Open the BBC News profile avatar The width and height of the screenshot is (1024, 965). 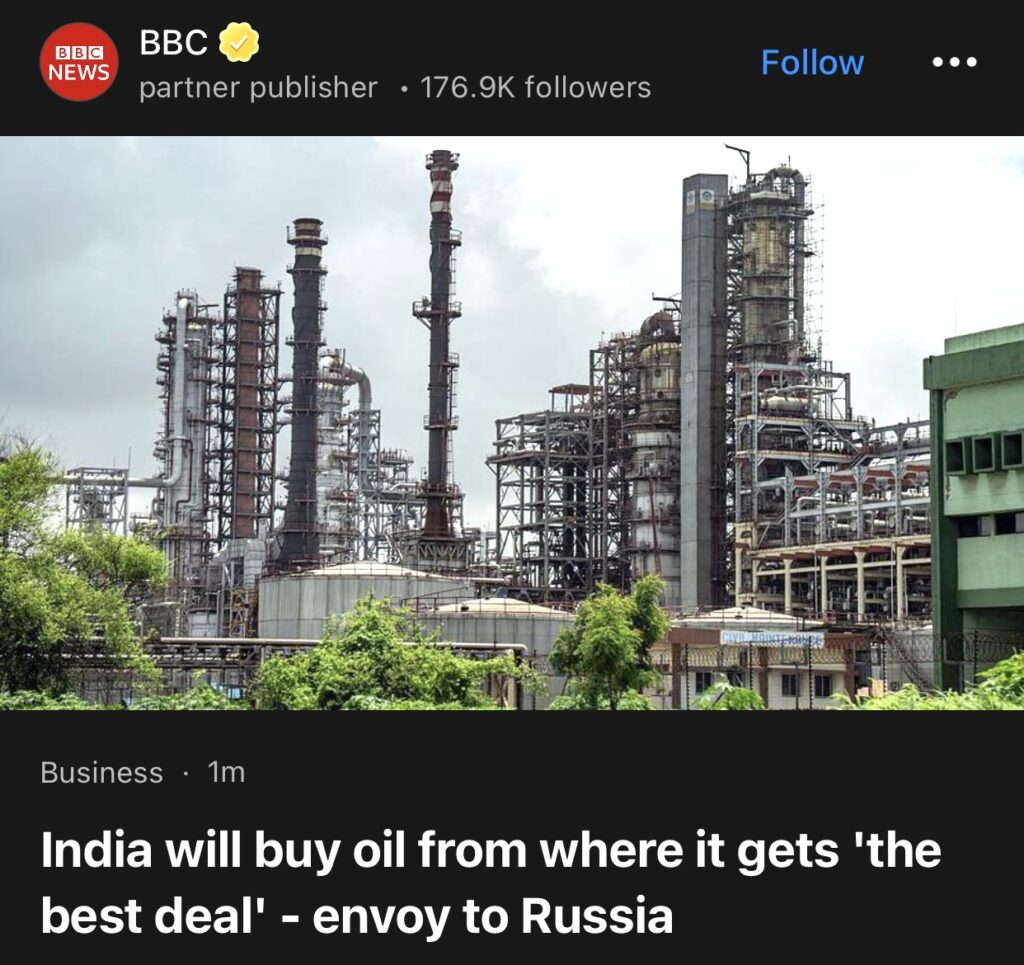coord(79,62)
